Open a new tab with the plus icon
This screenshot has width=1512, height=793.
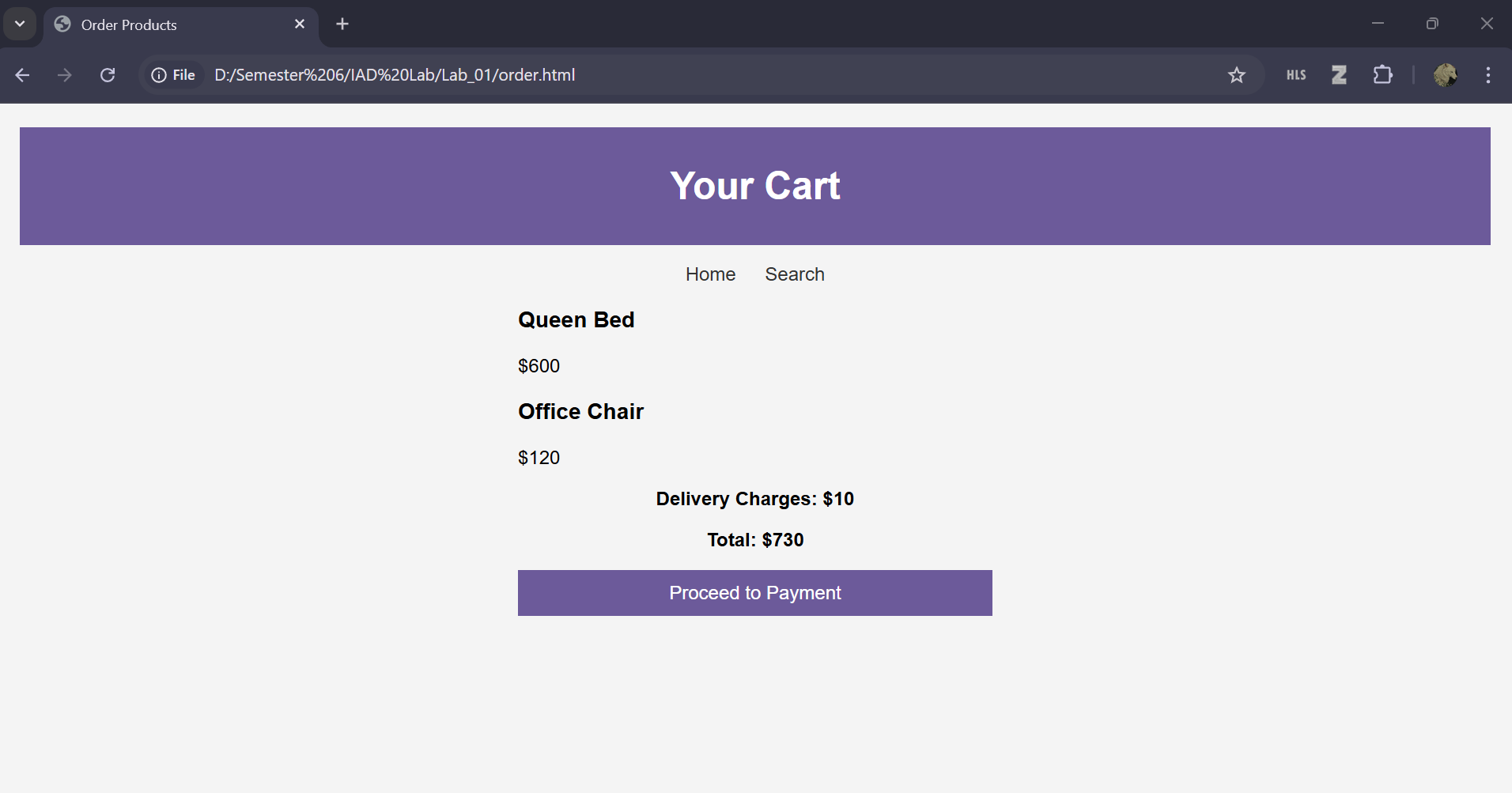point(342,24)
